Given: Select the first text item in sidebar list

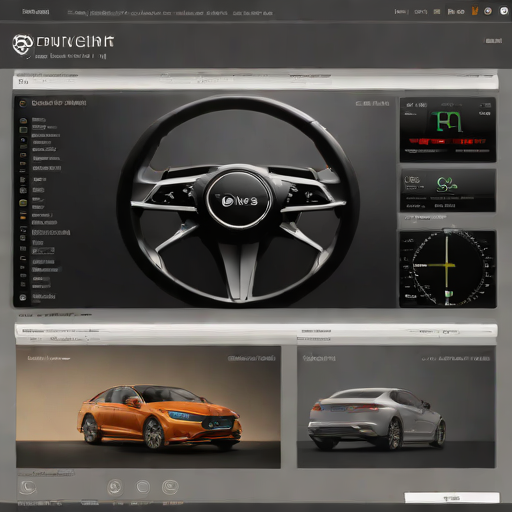Looking at the screenshot, I should 39,120.
